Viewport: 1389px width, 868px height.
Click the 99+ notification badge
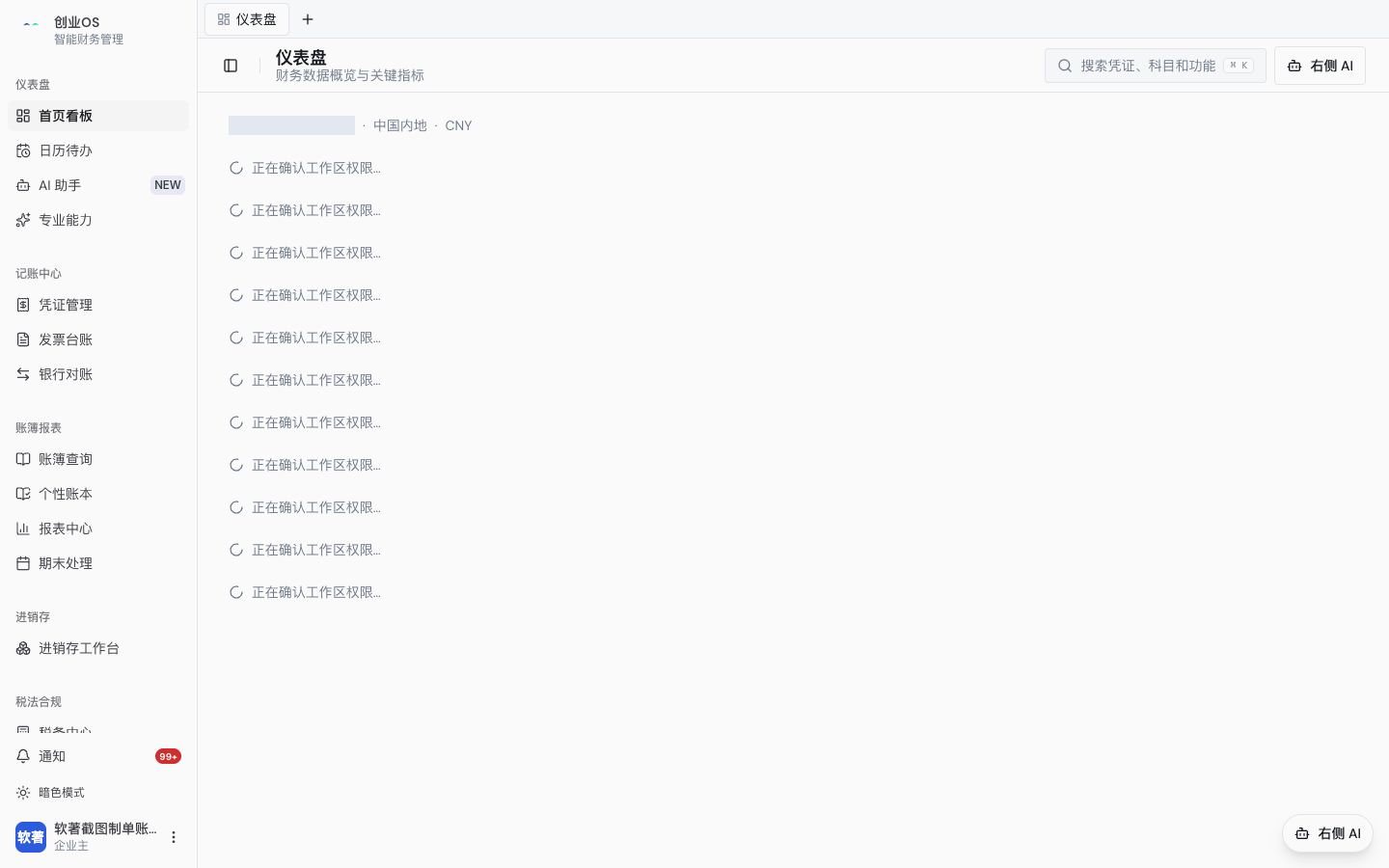[168, 756]
